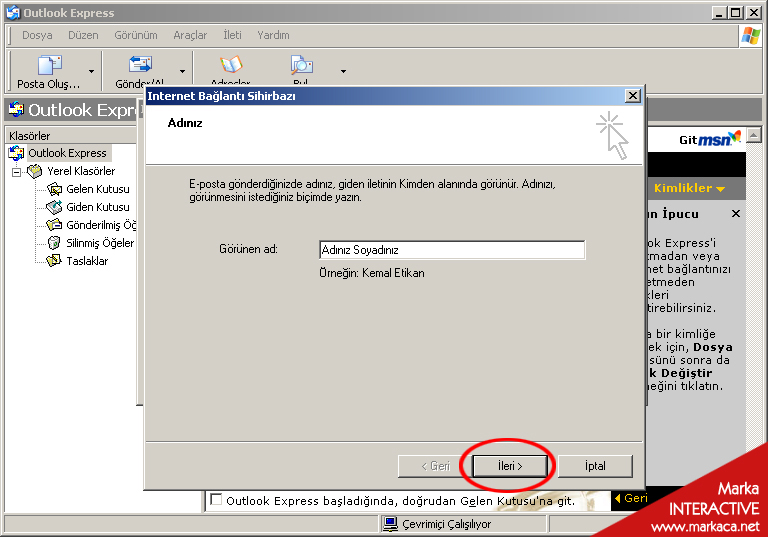Image resolution: width=768 pixels, height=537 pixels.
Task: Toggle go directly to Gelen Kutusu checkbox
Action: 216,500
